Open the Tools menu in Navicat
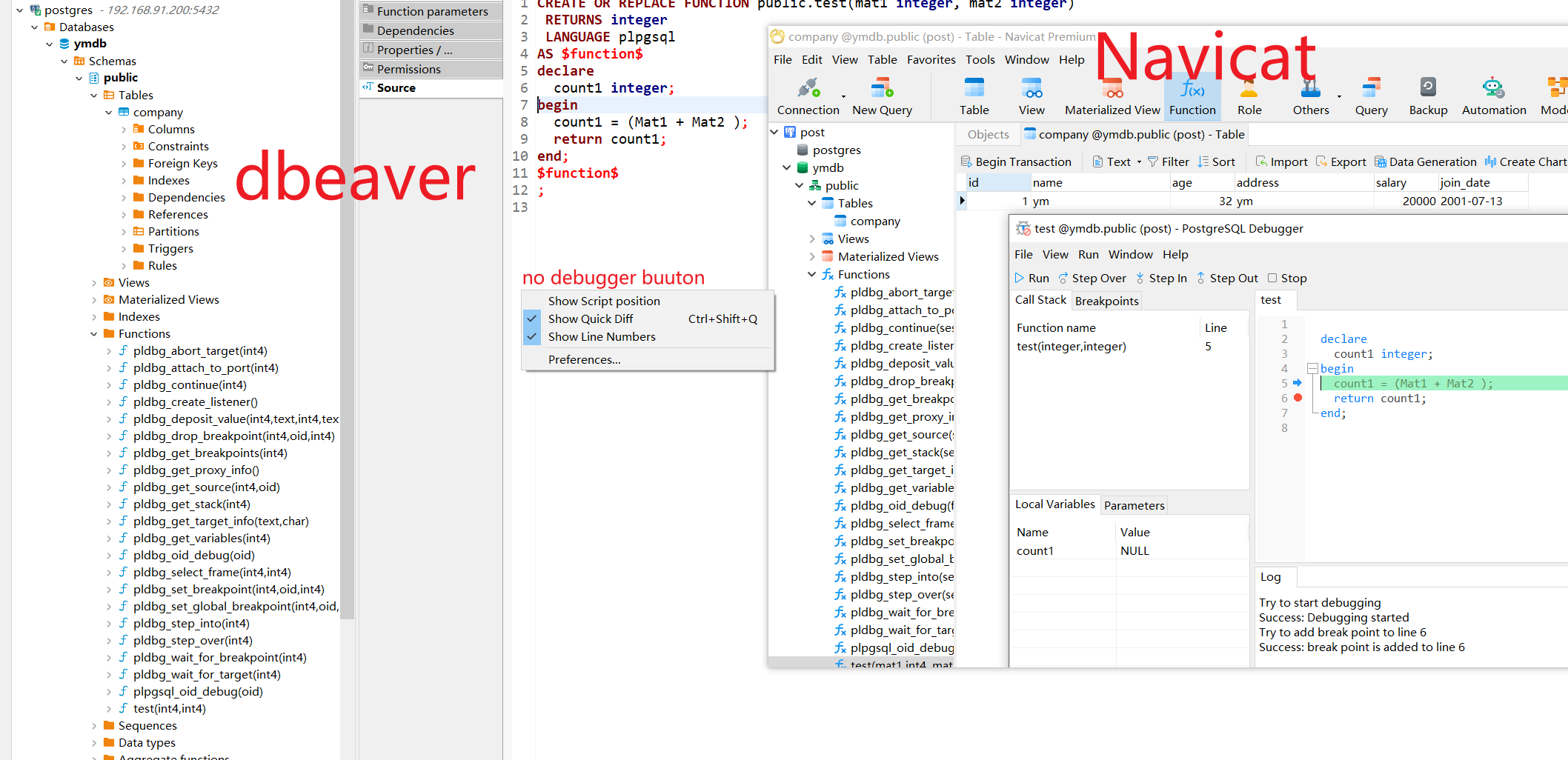Viewport: 1568px width, 760px height. [980, 59]
